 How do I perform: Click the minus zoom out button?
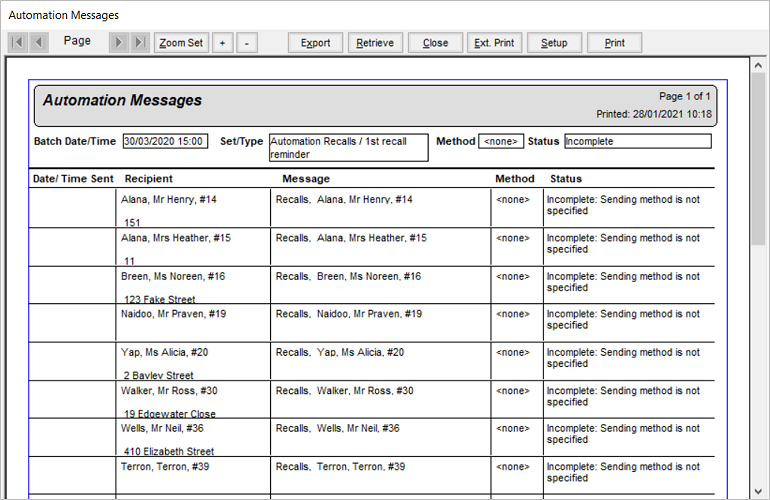(x=247, y=43)
